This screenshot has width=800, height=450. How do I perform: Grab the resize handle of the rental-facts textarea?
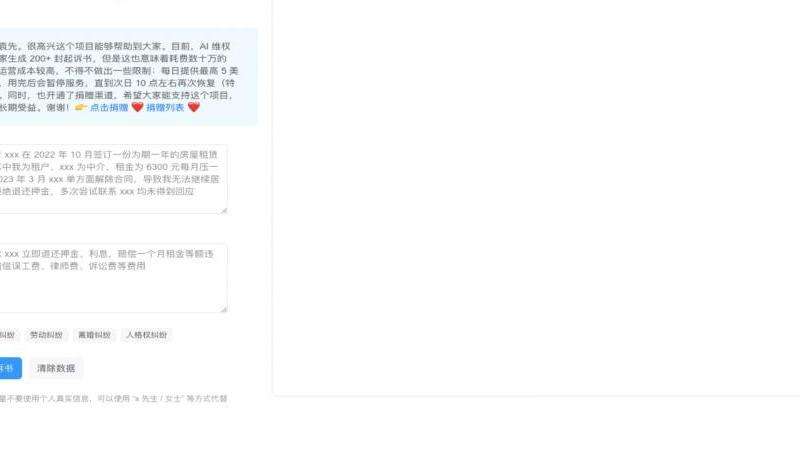click(224, 210)
